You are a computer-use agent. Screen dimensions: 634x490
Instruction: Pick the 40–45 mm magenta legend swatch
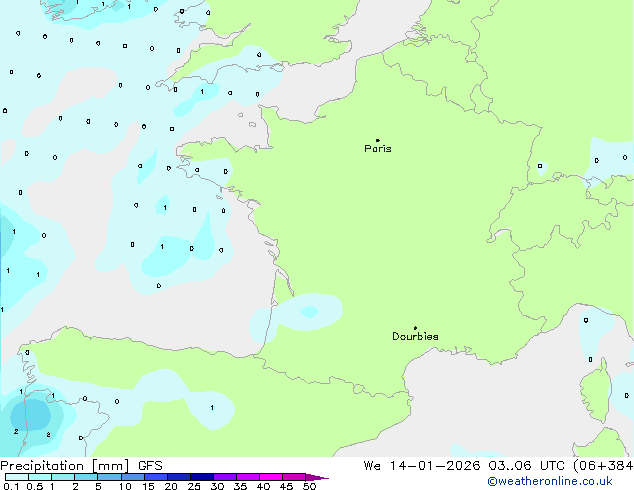(271, 477)
